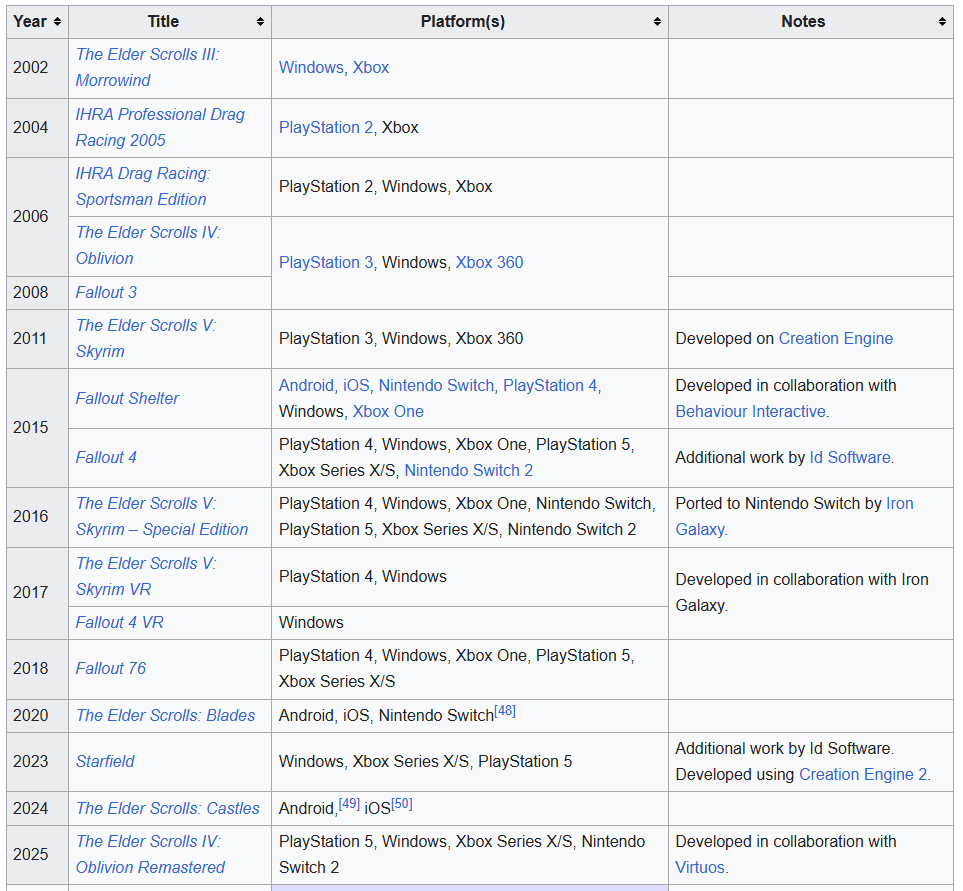Click the 2011 year cell
The width and height of the screenshot is (963, 891).
pos(37,338)
